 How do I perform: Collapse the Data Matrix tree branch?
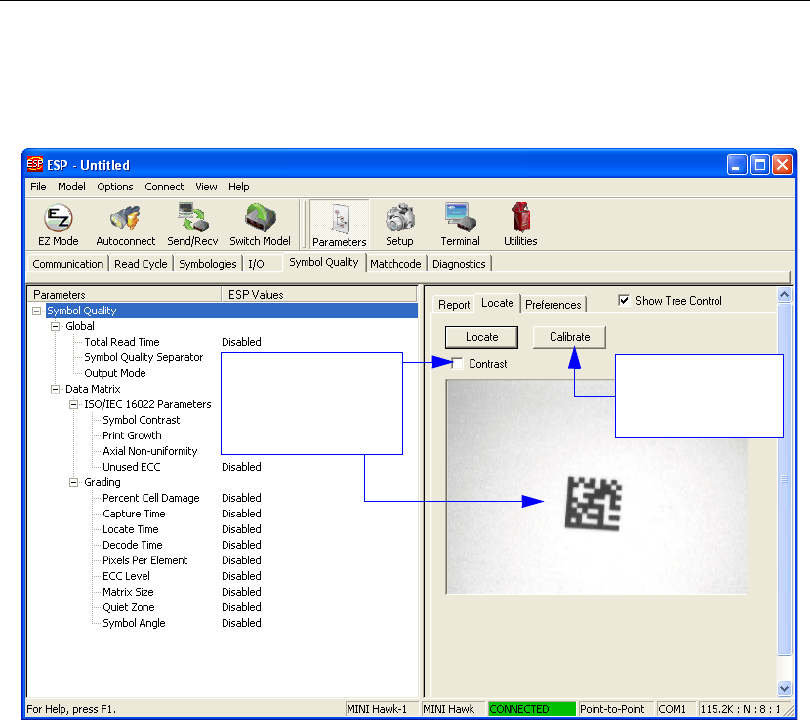point(56,389)
